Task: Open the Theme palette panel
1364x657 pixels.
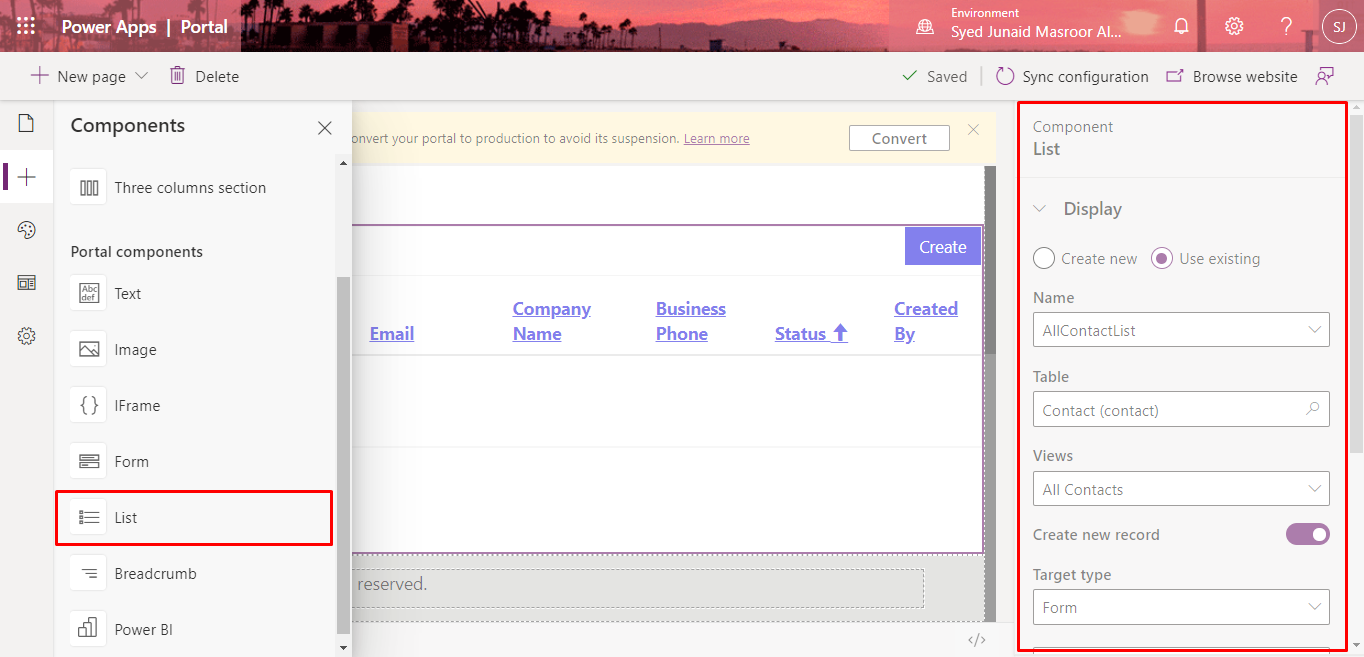Action: tap(25, 229)
